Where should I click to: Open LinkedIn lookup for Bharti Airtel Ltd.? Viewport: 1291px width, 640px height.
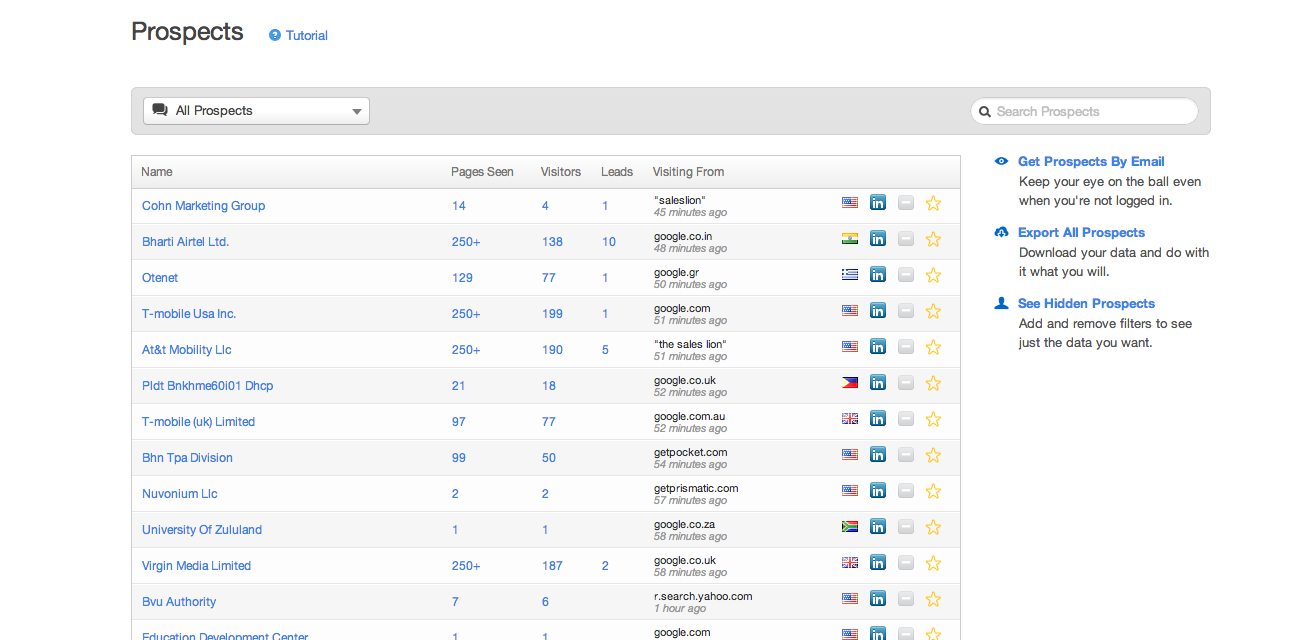877,239
